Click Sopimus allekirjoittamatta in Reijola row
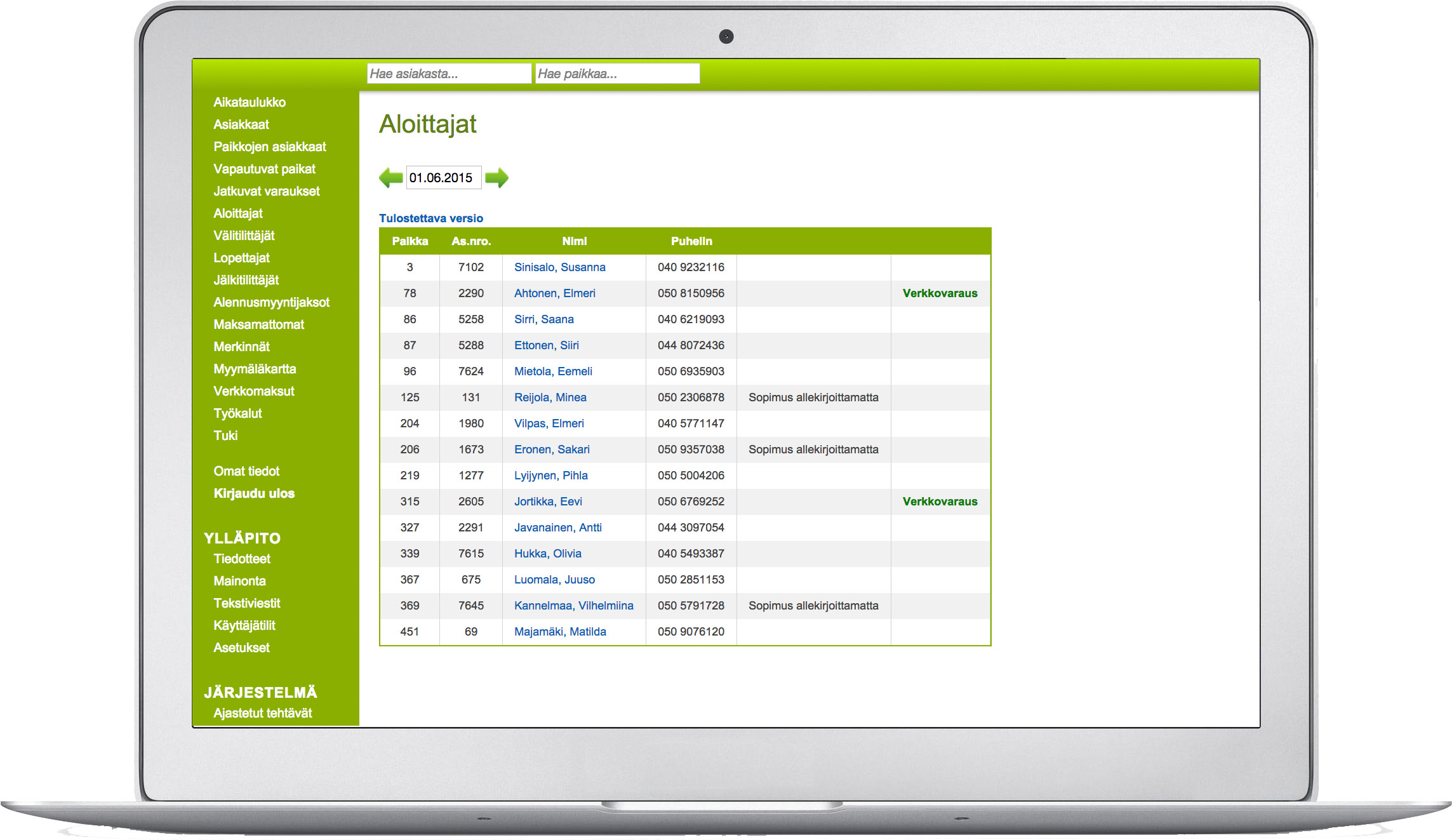 pyautogui.click(x=813, y=397)
